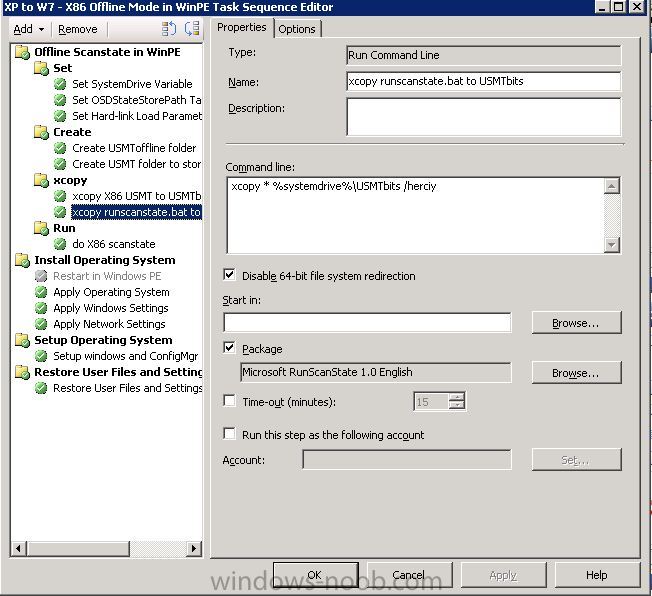
Task: Click the check icon beside xcopy X86 USMT step
Action: click(x=60, y=196)
